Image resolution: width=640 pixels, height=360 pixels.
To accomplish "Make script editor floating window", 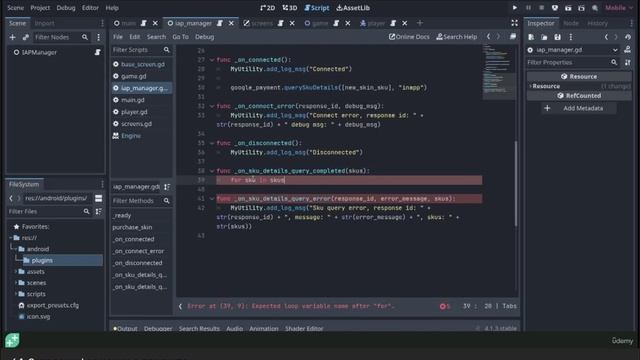I will tap(513, 37).
